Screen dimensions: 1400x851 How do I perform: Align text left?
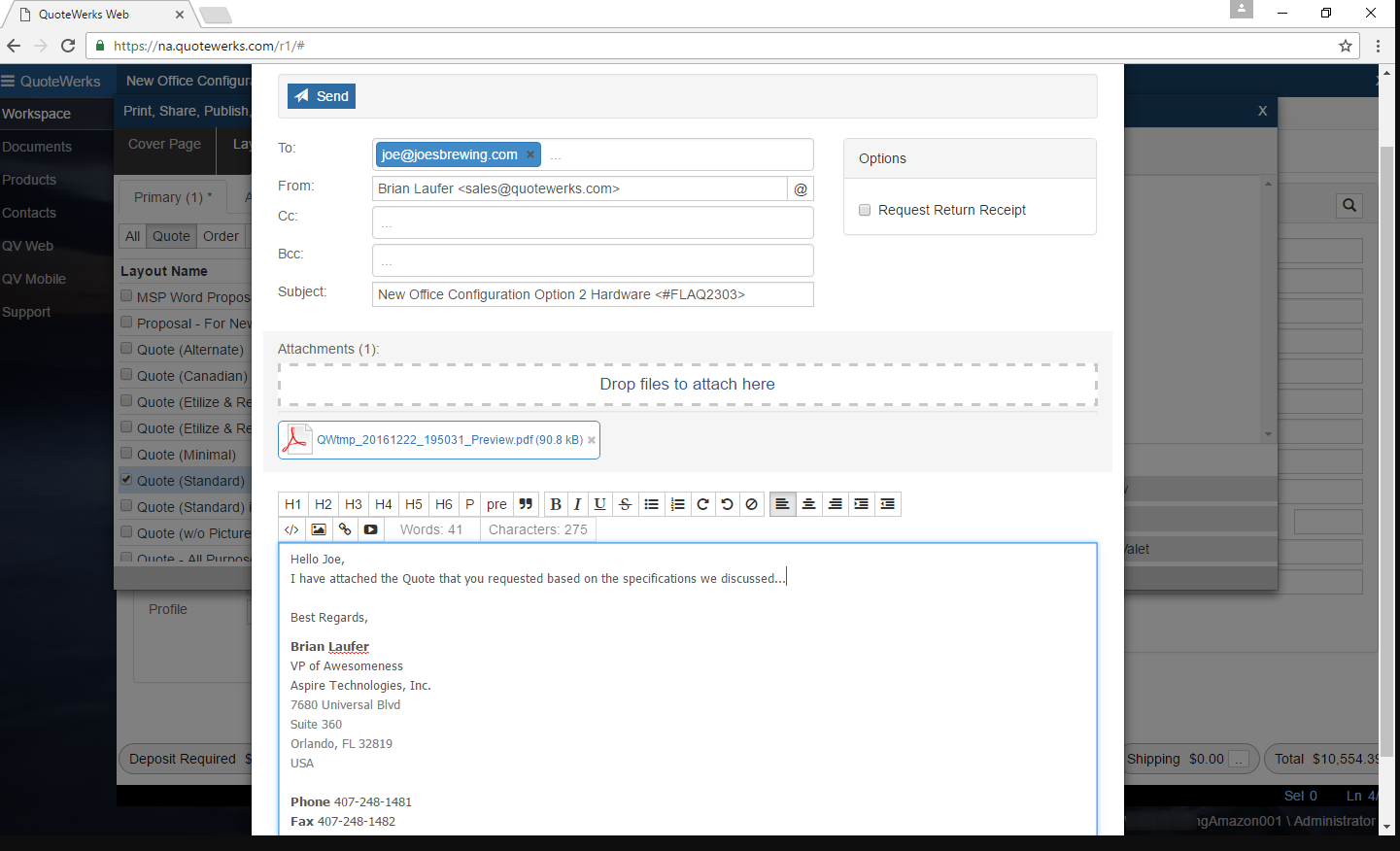point(782,504)
